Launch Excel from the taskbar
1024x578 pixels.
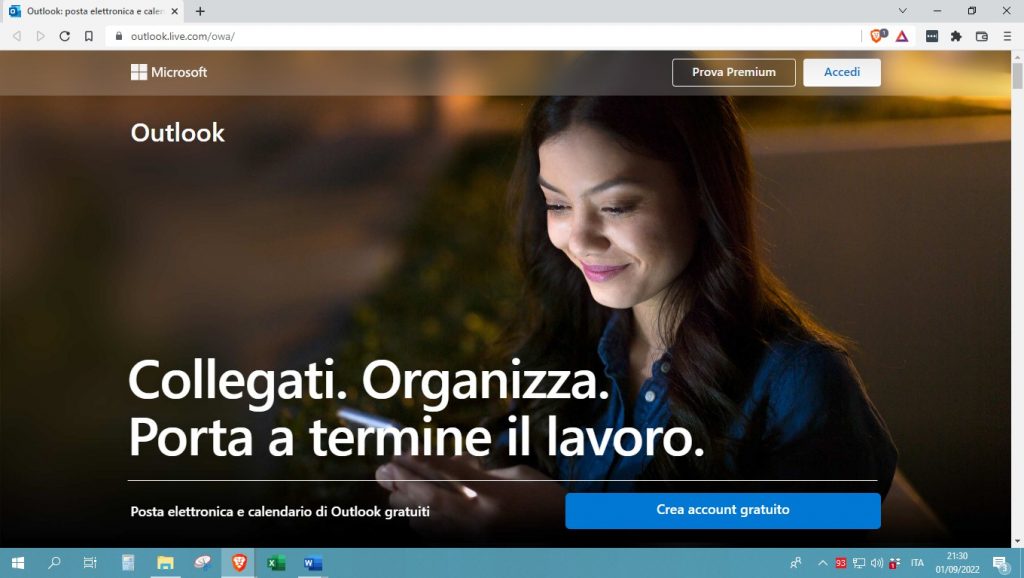pyautogui.click(x=276, y=563)
